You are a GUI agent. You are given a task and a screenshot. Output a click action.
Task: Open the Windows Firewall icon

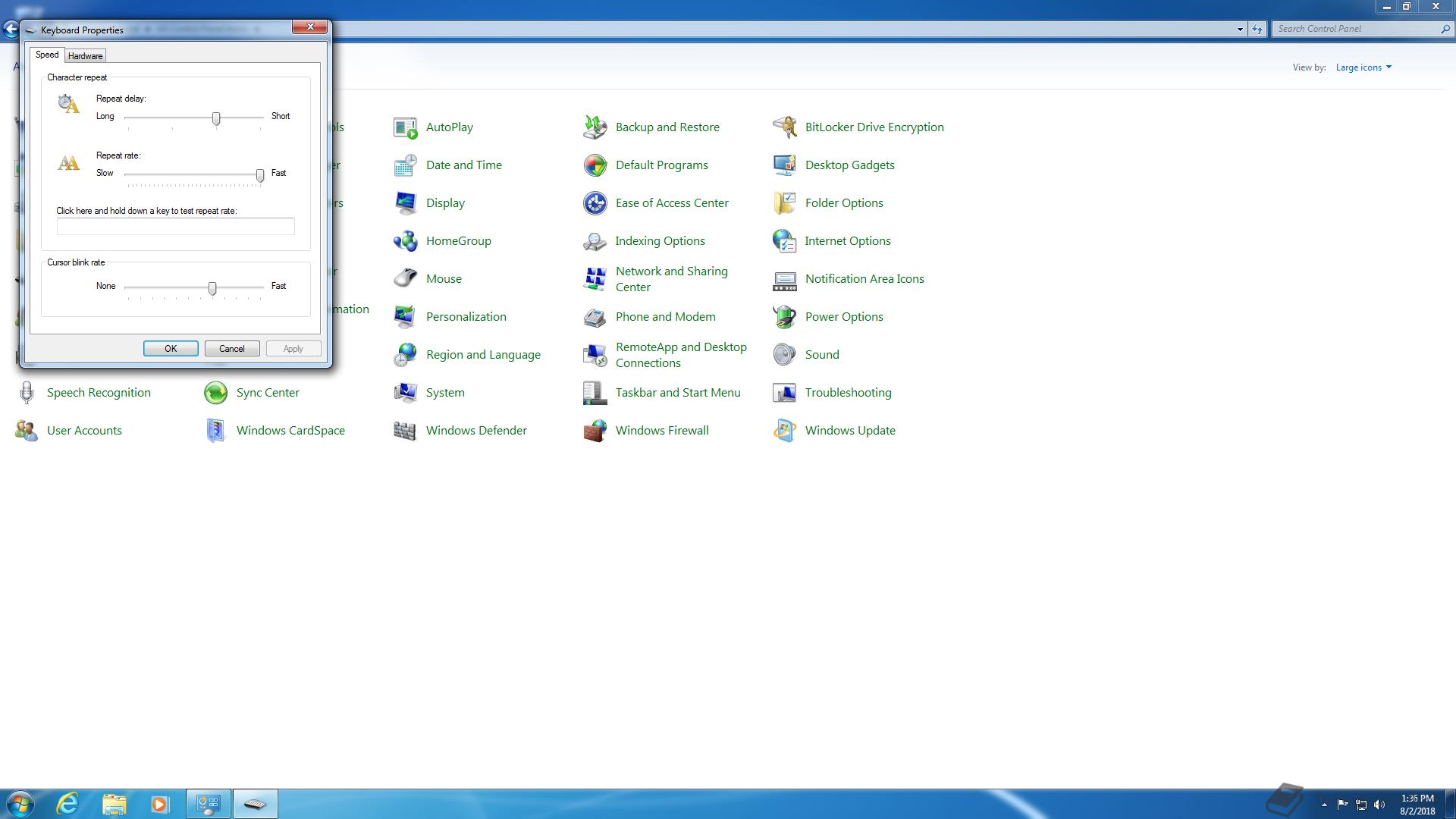[595, 431]
